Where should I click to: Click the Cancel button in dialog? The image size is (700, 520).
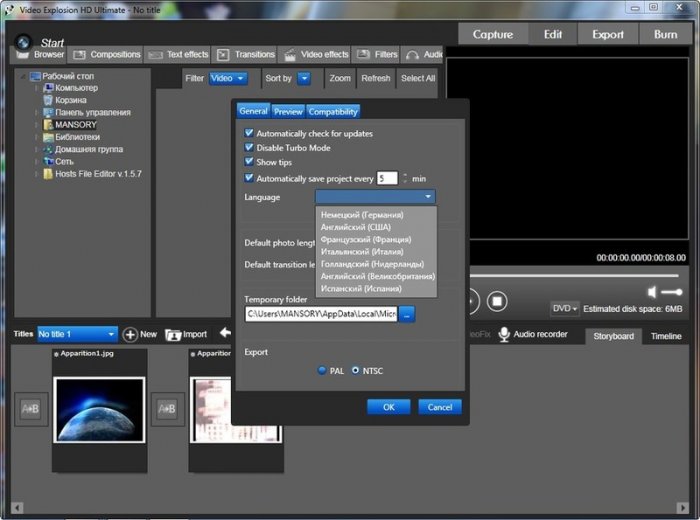(x=440, y=407)
